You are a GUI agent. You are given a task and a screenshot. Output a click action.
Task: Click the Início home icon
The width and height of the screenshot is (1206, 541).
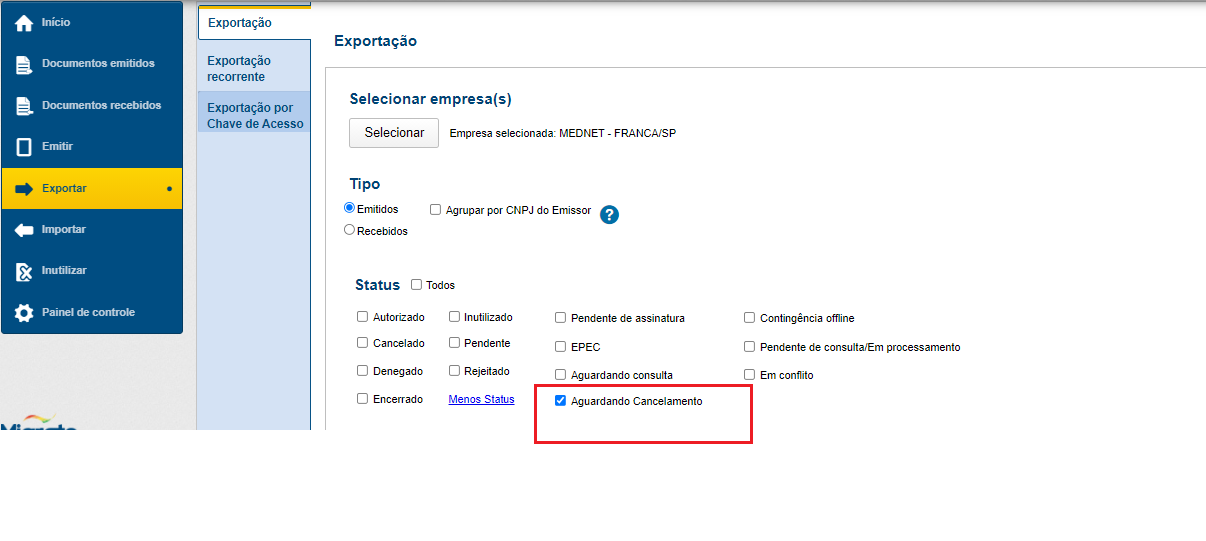click(x=24, y=23)
